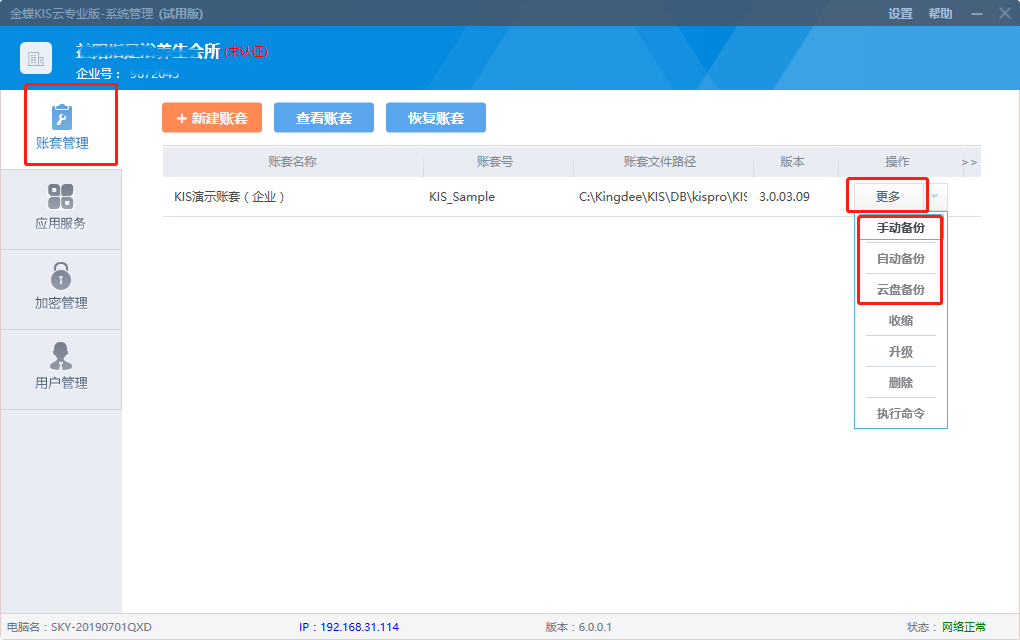Screen dimensions: 1020x640
Task: Click the 账套名称 column header
Action: coord(293,161)
